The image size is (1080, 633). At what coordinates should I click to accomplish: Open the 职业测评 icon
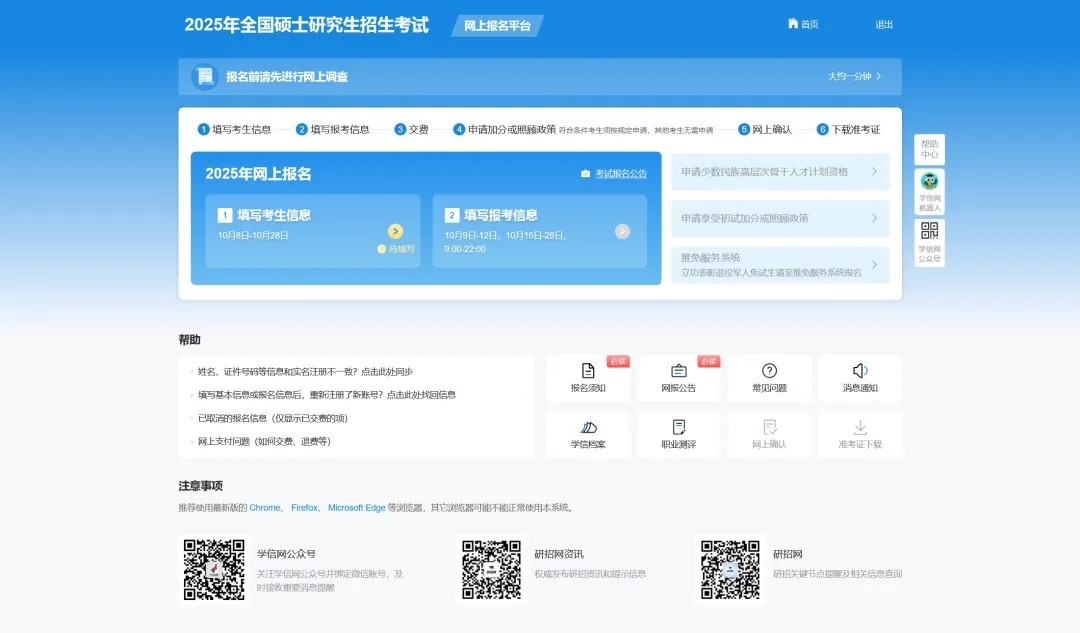[x=678, y=429]
